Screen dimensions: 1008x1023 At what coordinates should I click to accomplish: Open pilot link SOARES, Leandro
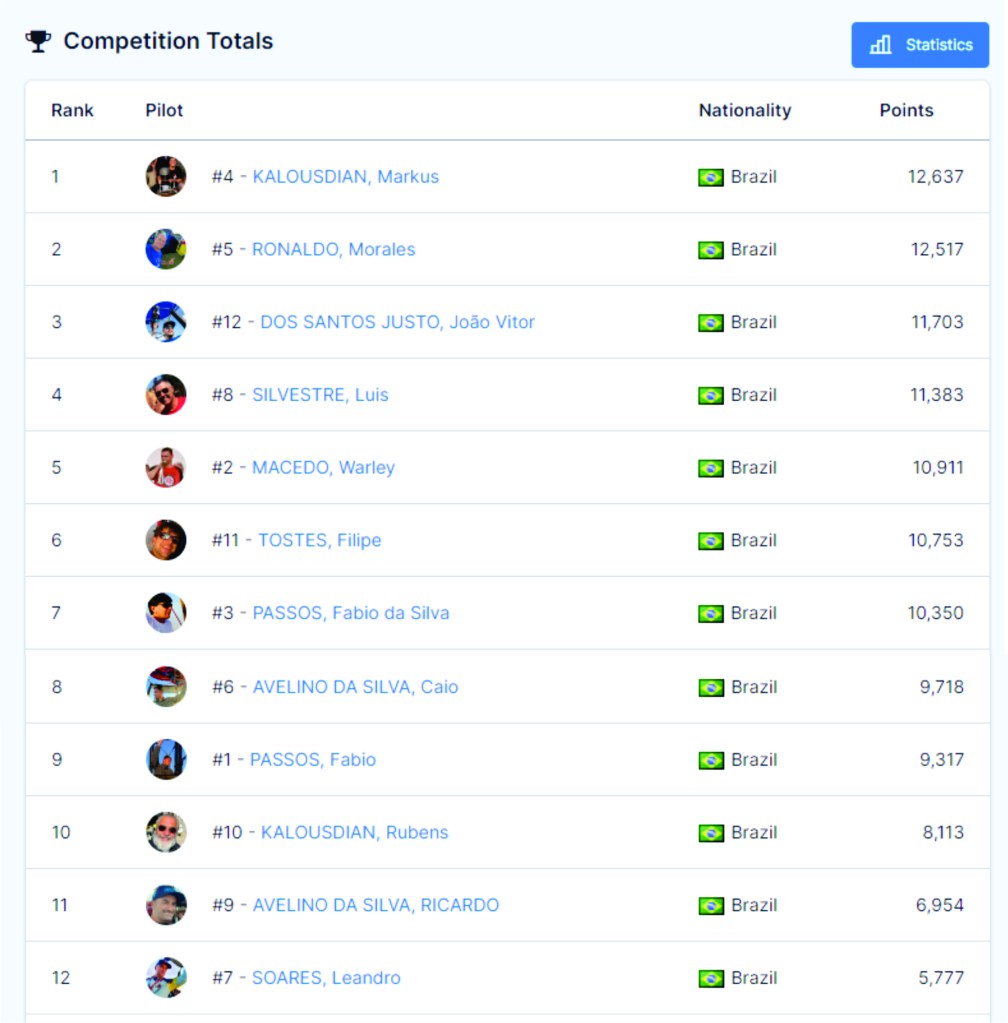pos(326,978)
